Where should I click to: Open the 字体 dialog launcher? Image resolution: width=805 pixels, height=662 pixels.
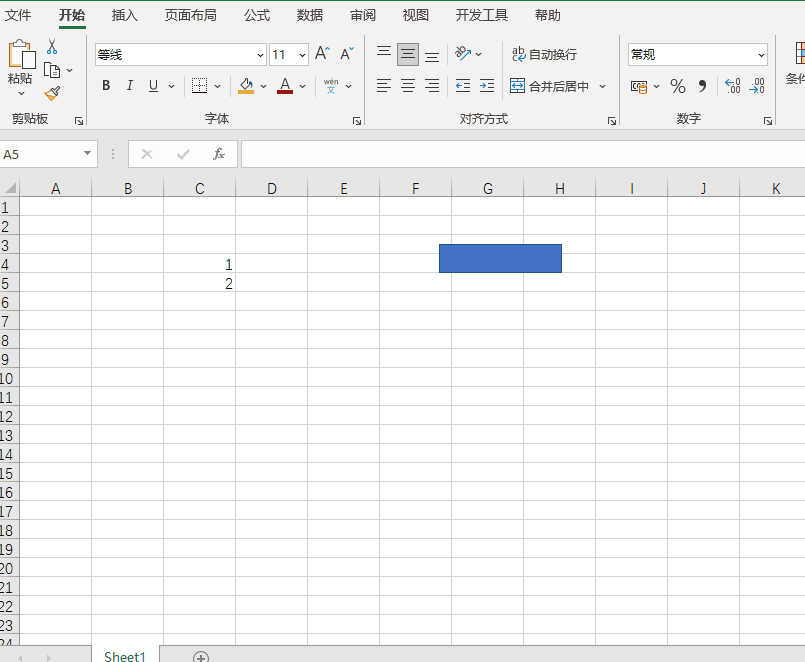(357, 121)
